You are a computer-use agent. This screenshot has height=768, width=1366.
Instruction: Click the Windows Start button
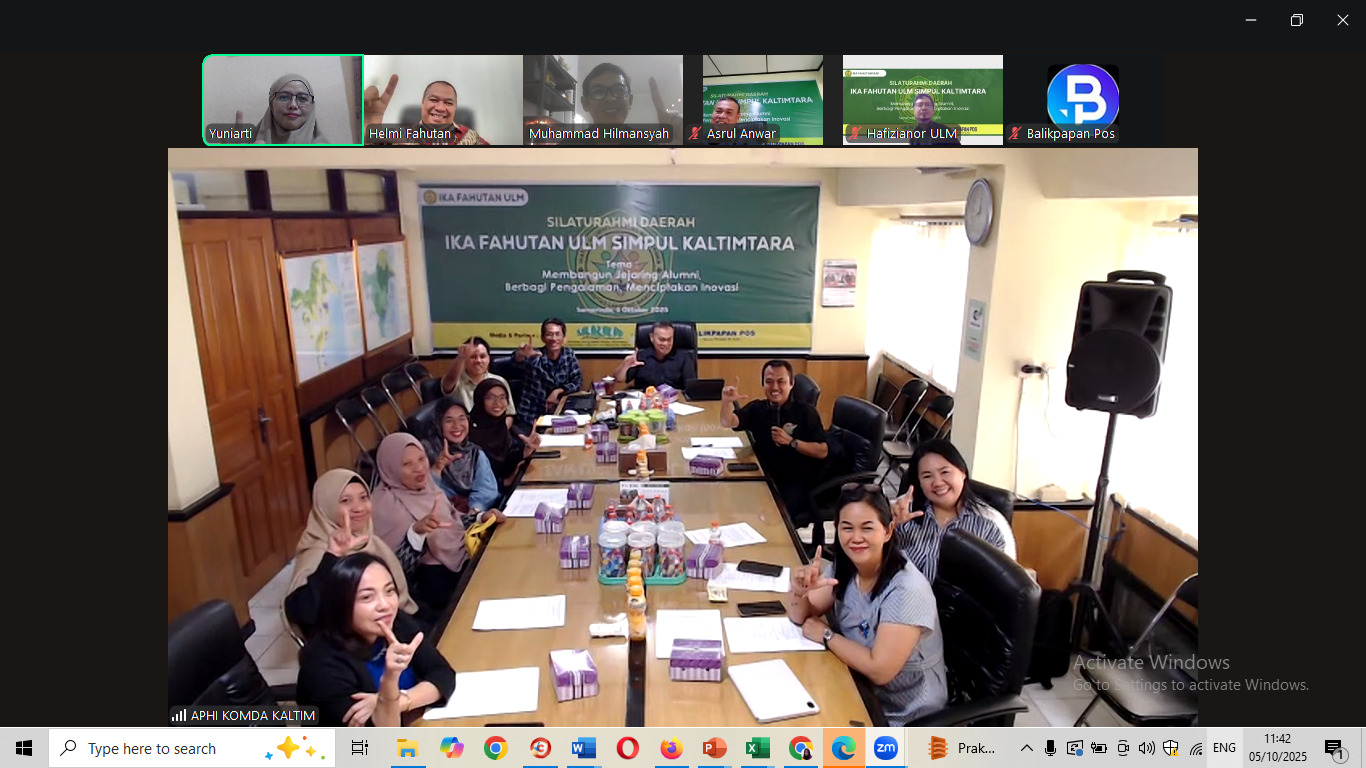[x=24, y=748]
